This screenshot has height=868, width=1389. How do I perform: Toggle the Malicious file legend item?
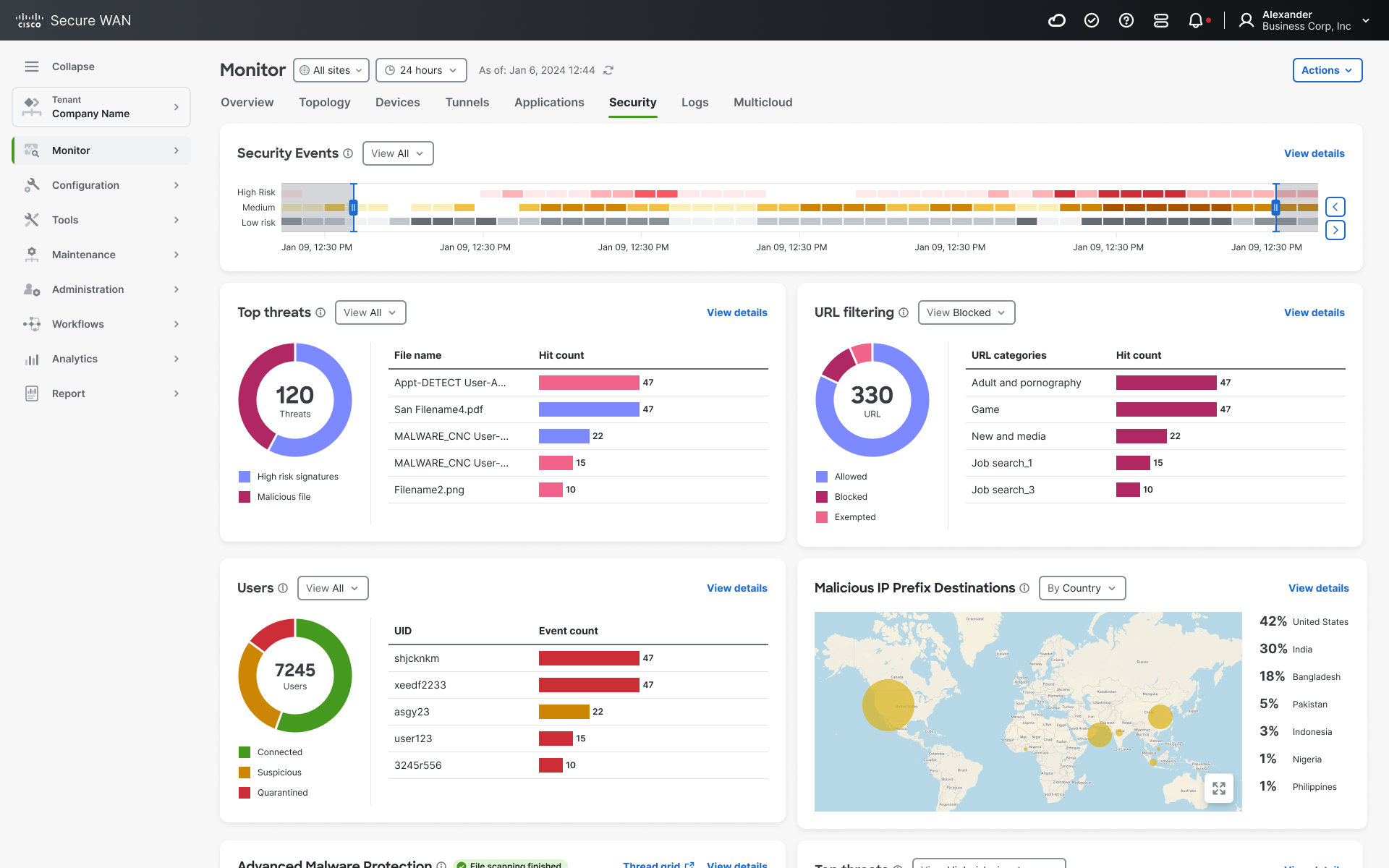(275, 497)
